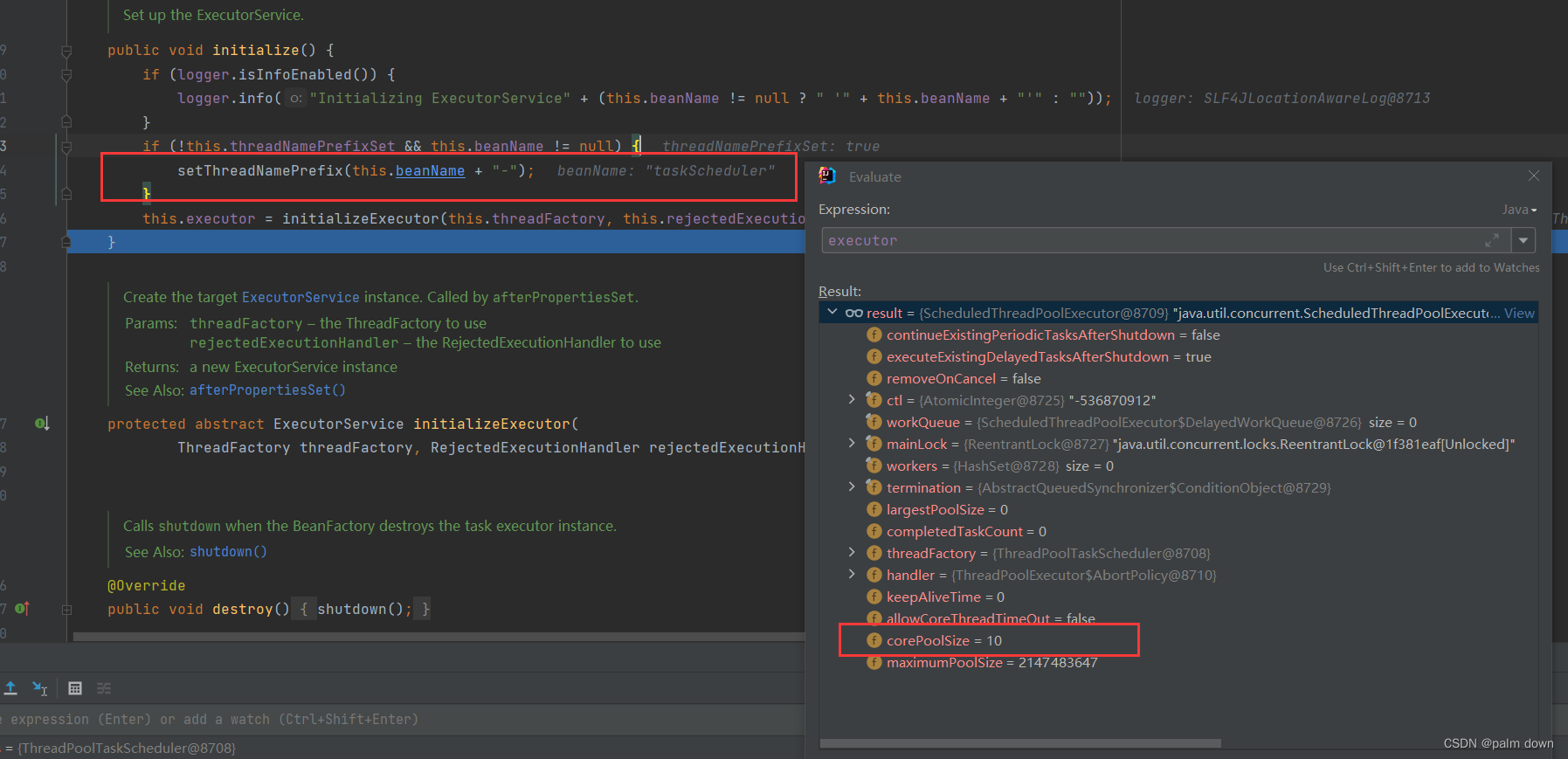Image resolution: width=1568 pixels, height=759 pixels.
Task: Collapse the threadNamePrefixSet if-block fold marker
Action: pos(66,148)
